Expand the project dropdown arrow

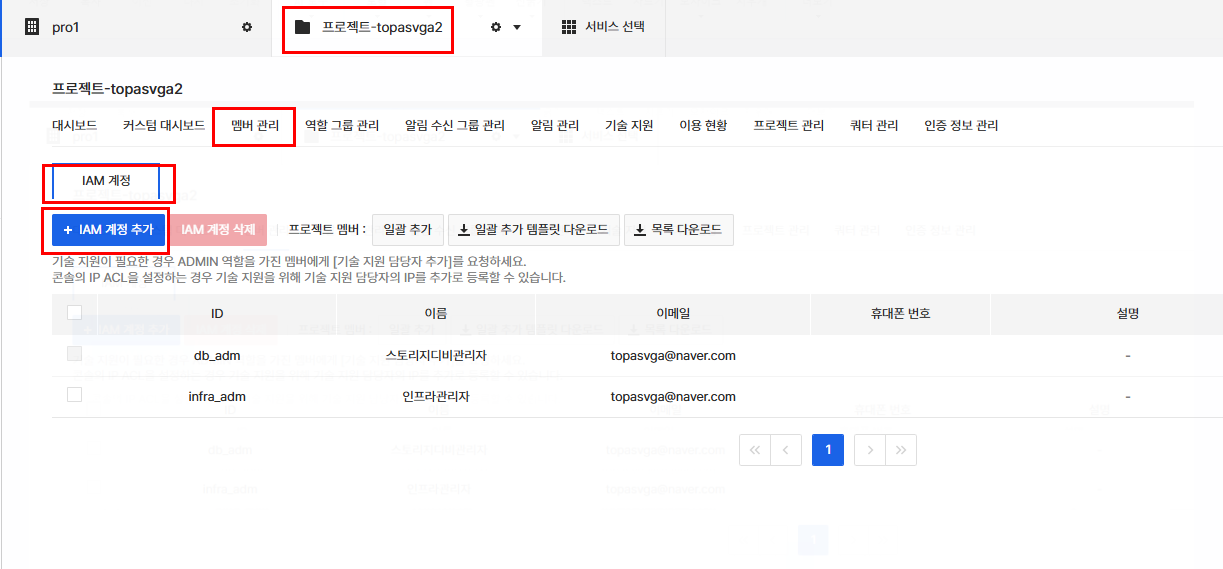point(517,27)
